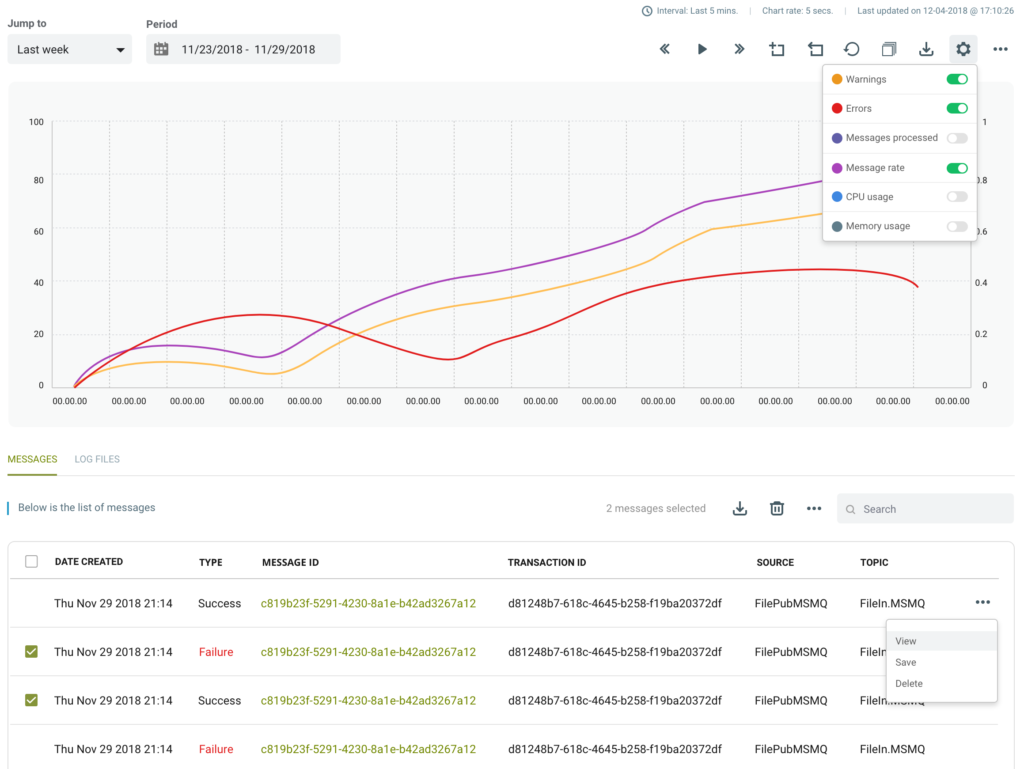Image resolution: width=1024 pixels, height=769 pixels.
Task: Download chart using toolbar download icon
Action: pos(926,49)
